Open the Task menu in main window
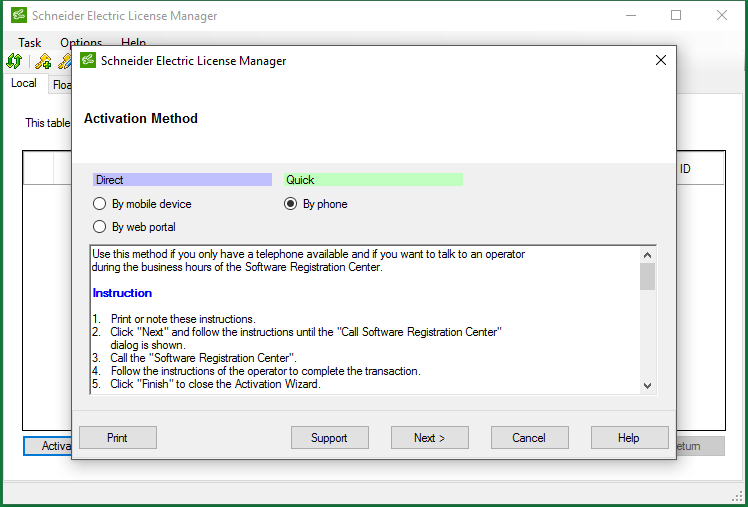The width and height of the screenshot is (748, 507). [30, 42]
